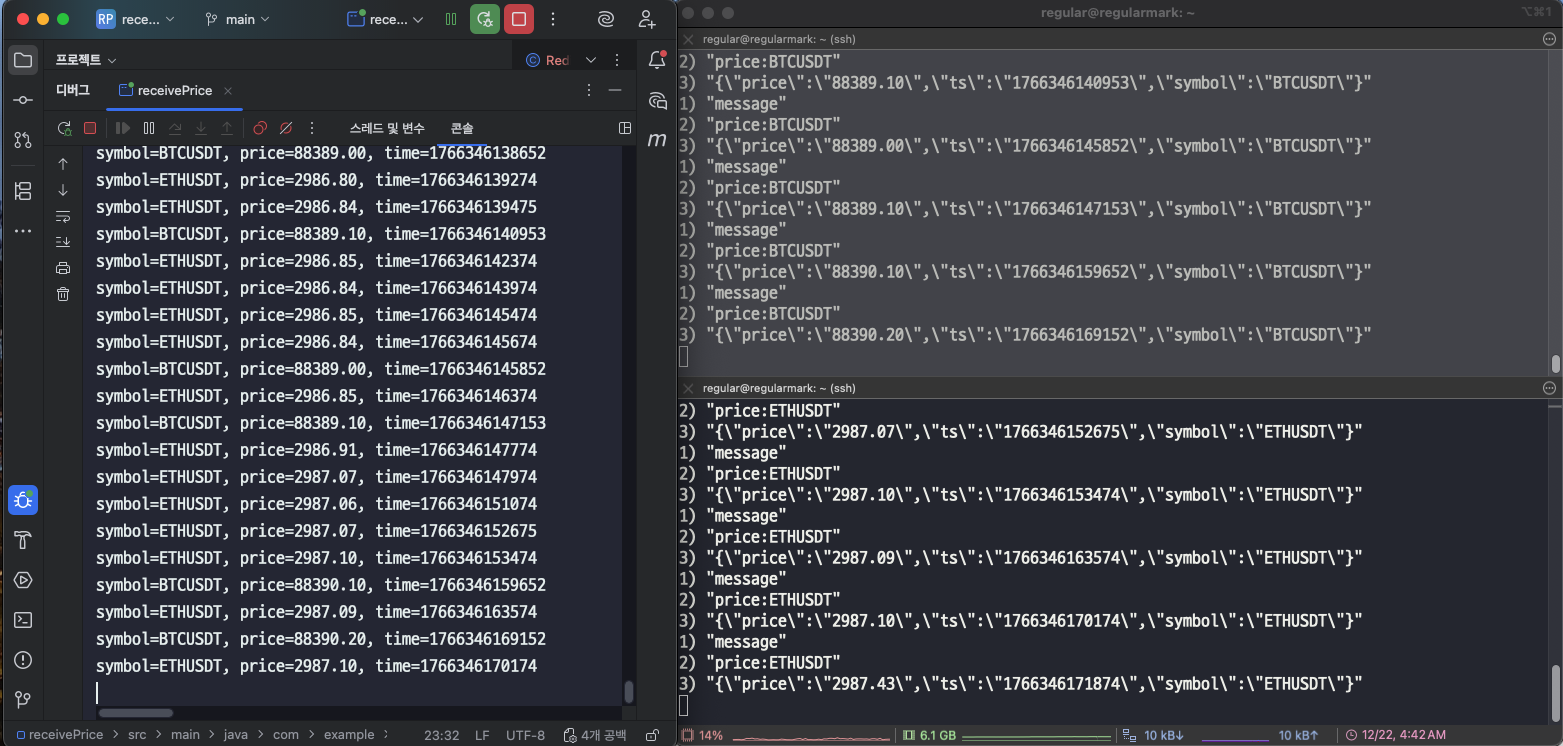Click green rerun debug button in title bar

click(x=485, y=19)
